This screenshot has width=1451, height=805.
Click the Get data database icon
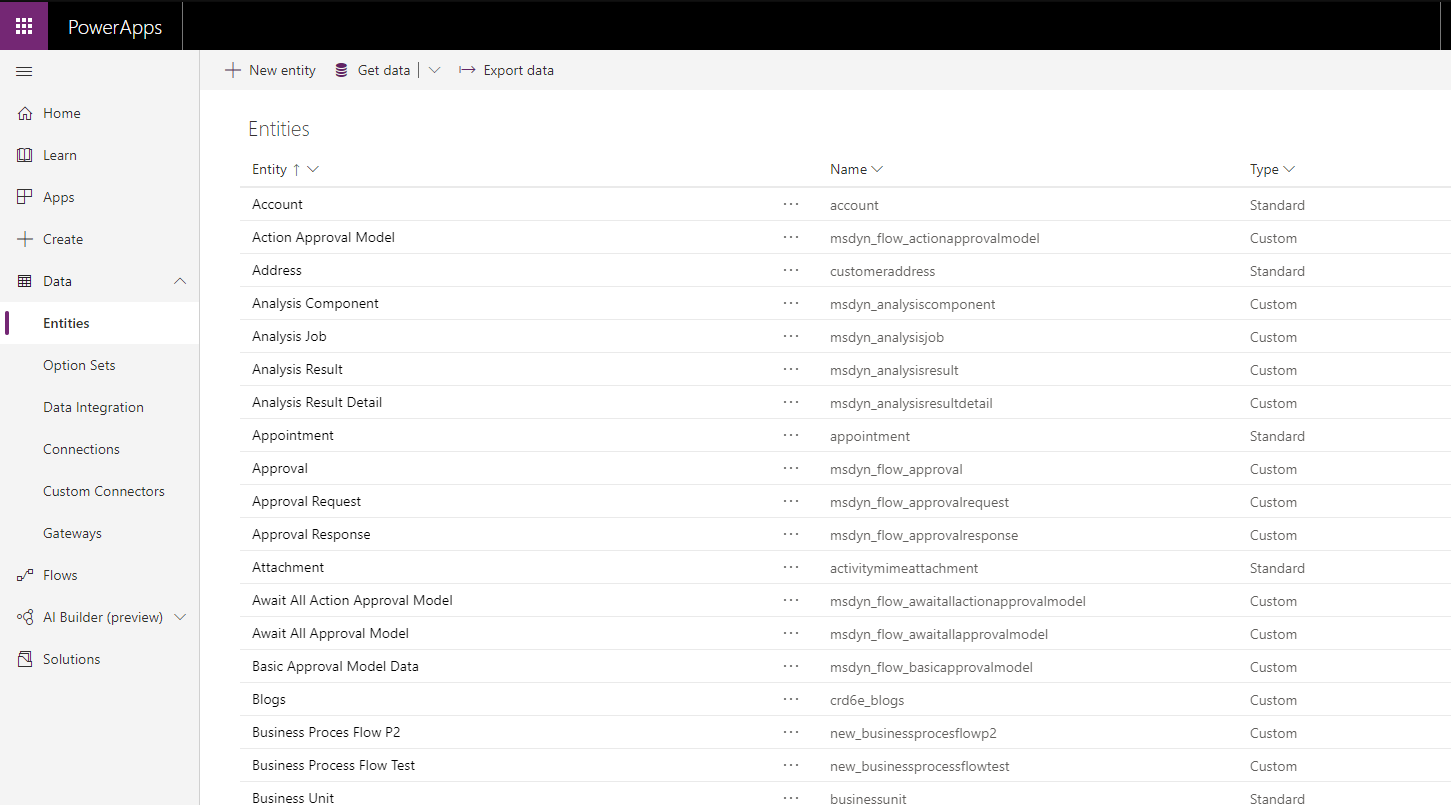pos(342,71)
